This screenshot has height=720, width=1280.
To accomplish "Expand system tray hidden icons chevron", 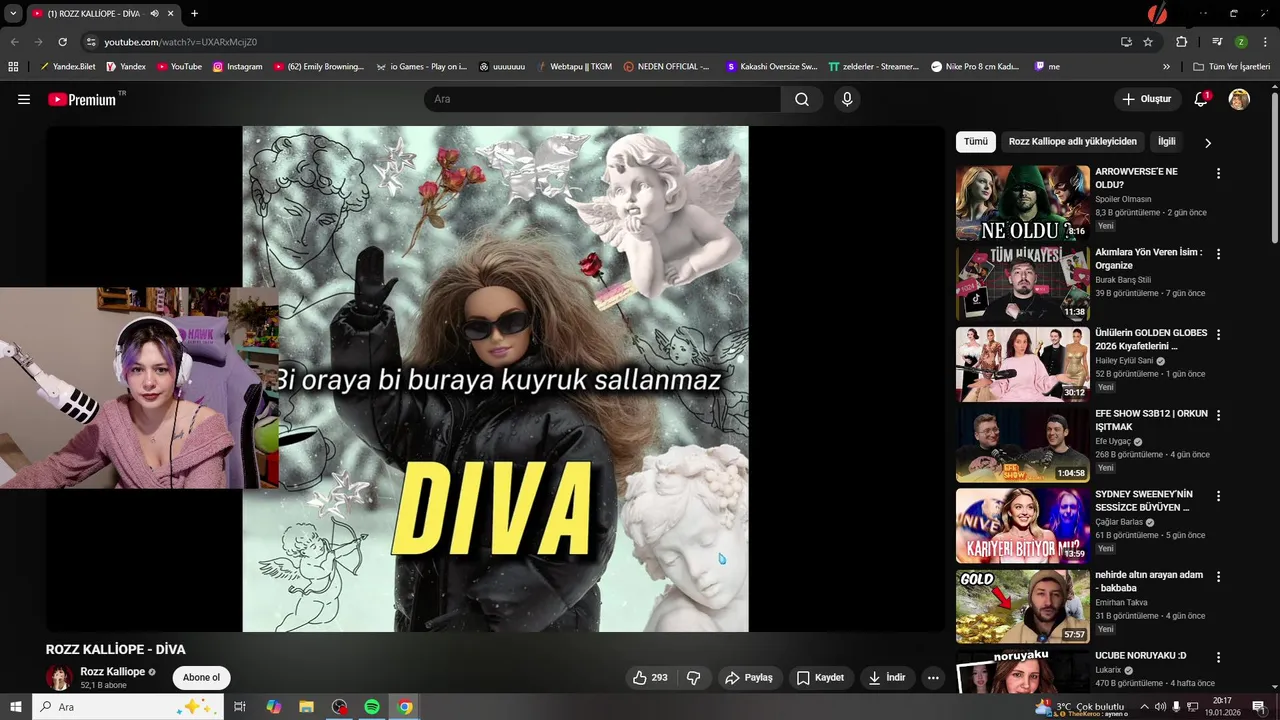I will [1144, 707].
